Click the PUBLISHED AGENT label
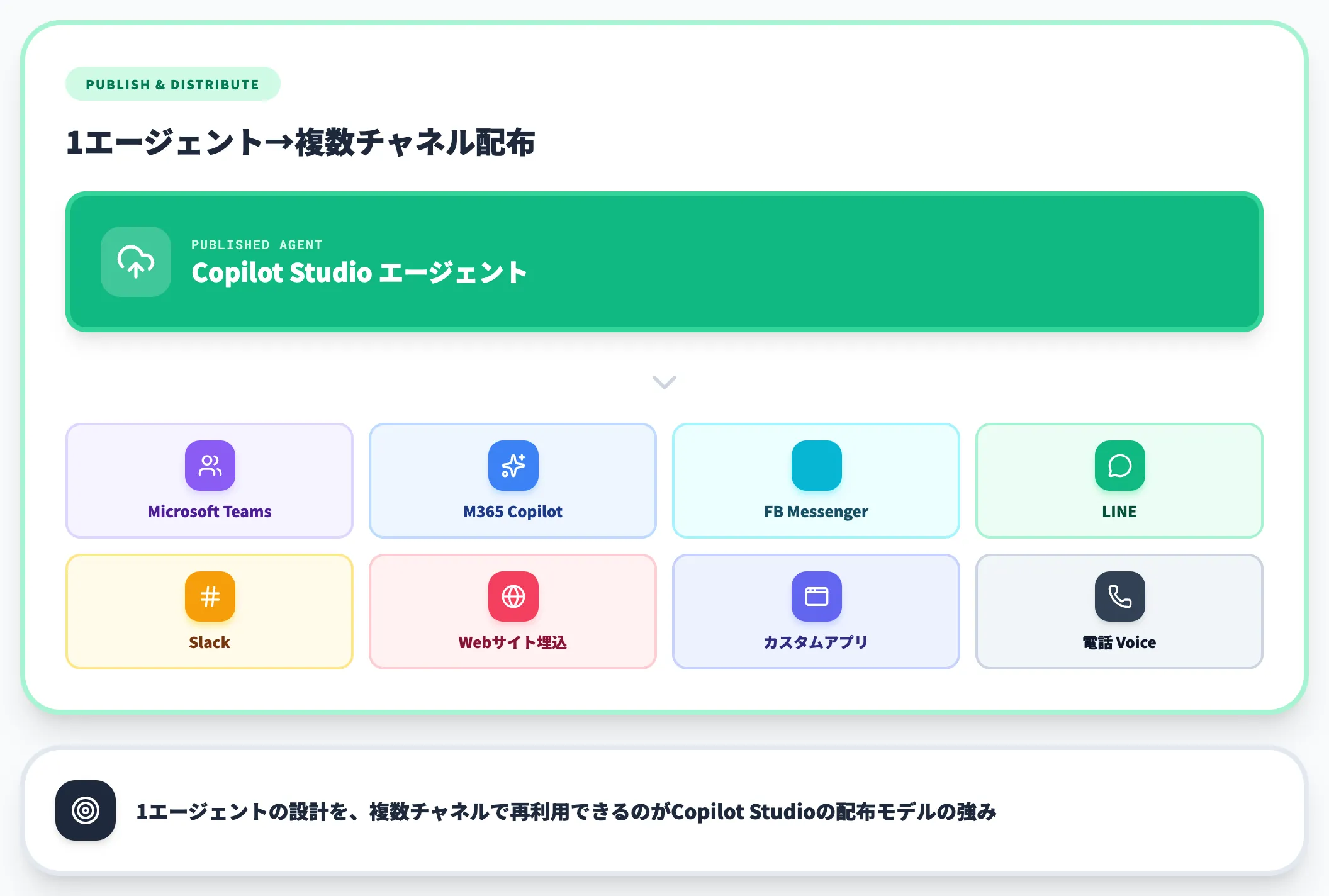1329x896 pixels. click(257, 245)
